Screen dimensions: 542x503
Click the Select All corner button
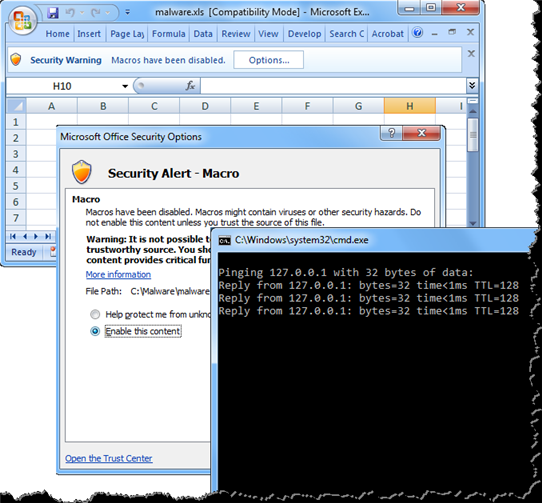click(16, 106)
